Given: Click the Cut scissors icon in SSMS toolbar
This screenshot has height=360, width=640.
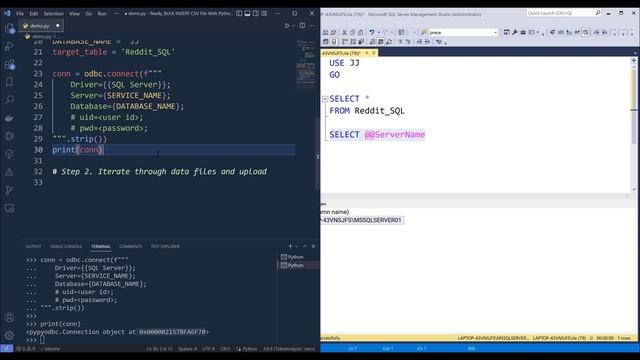Looking at the screenshot, I should click(344, 32).
